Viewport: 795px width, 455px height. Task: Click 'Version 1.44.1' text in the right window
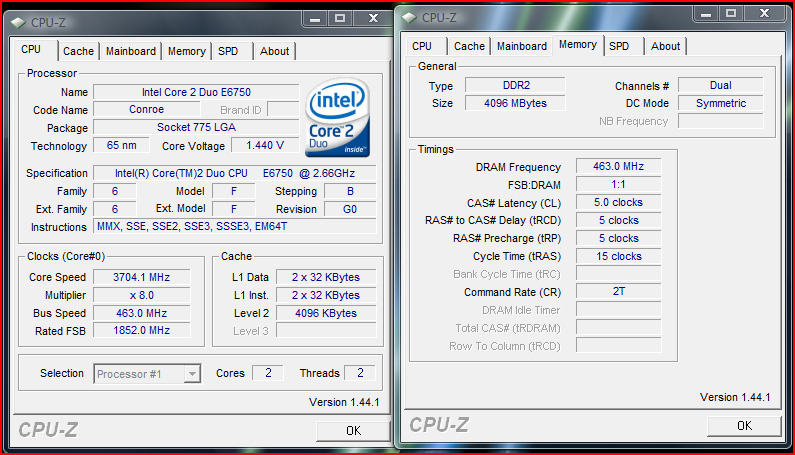coord(735,397)
